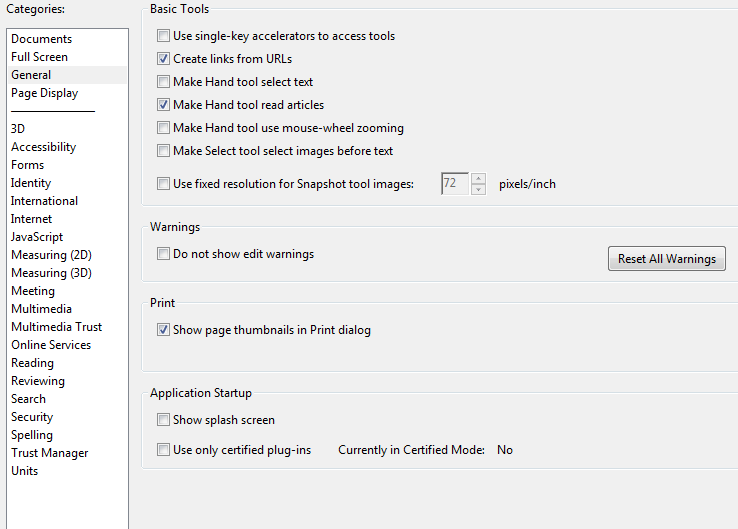
Task: Click the pixels/inch resolution field
Action: tap(455, 184)
